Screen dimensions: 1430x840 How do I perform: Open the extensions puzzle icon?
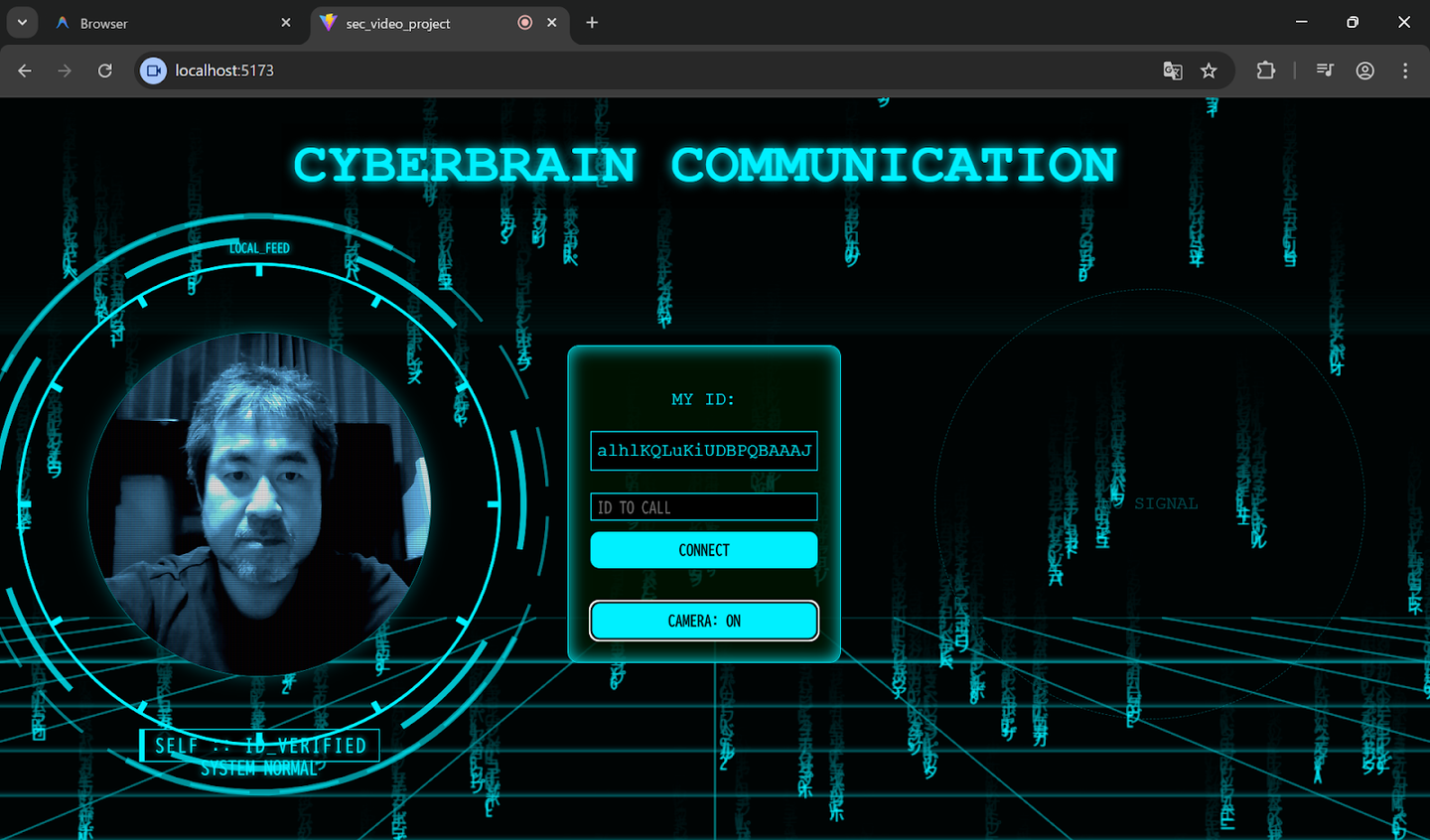coord(1266,70)
